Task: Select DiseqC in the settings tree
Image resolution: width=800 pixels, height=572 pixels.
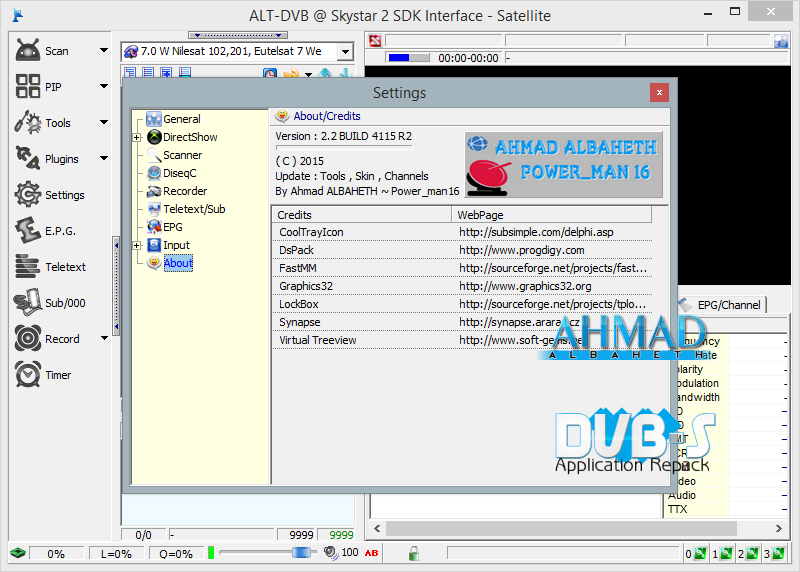Action: pos(180,173)
